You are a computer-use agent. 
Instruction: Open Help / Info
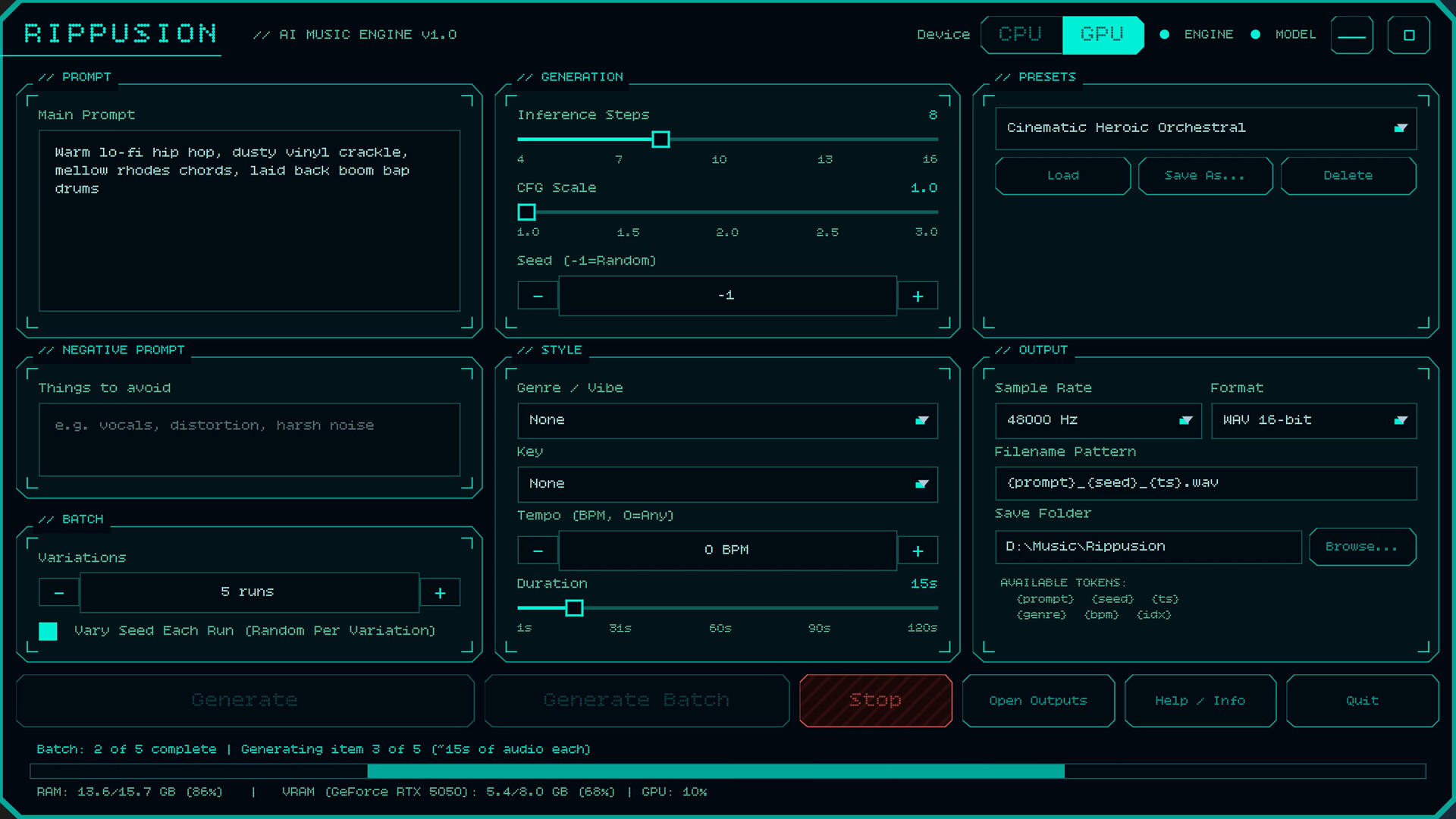coord(1200,701)
